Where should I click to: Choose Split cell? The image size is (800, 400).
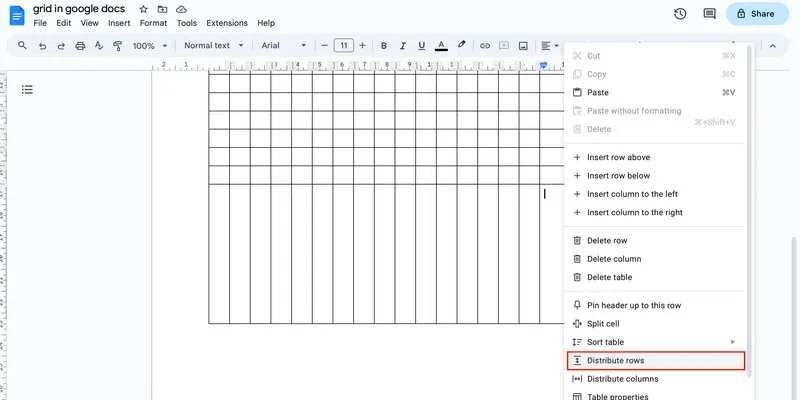coord(655,323)
